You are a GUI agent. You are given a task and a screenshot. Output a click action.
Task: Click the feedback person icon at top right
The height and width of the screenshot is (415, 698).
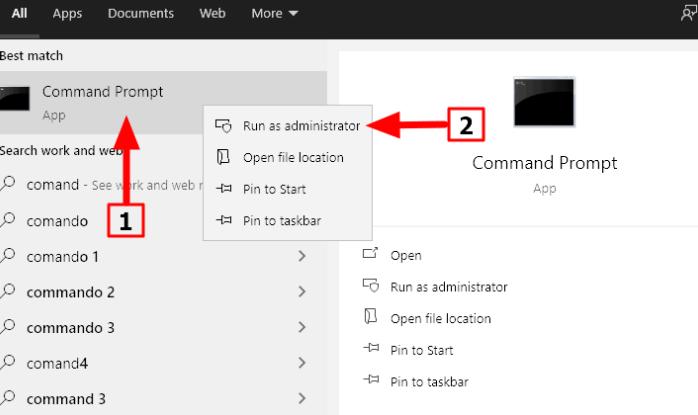[688, 13]
